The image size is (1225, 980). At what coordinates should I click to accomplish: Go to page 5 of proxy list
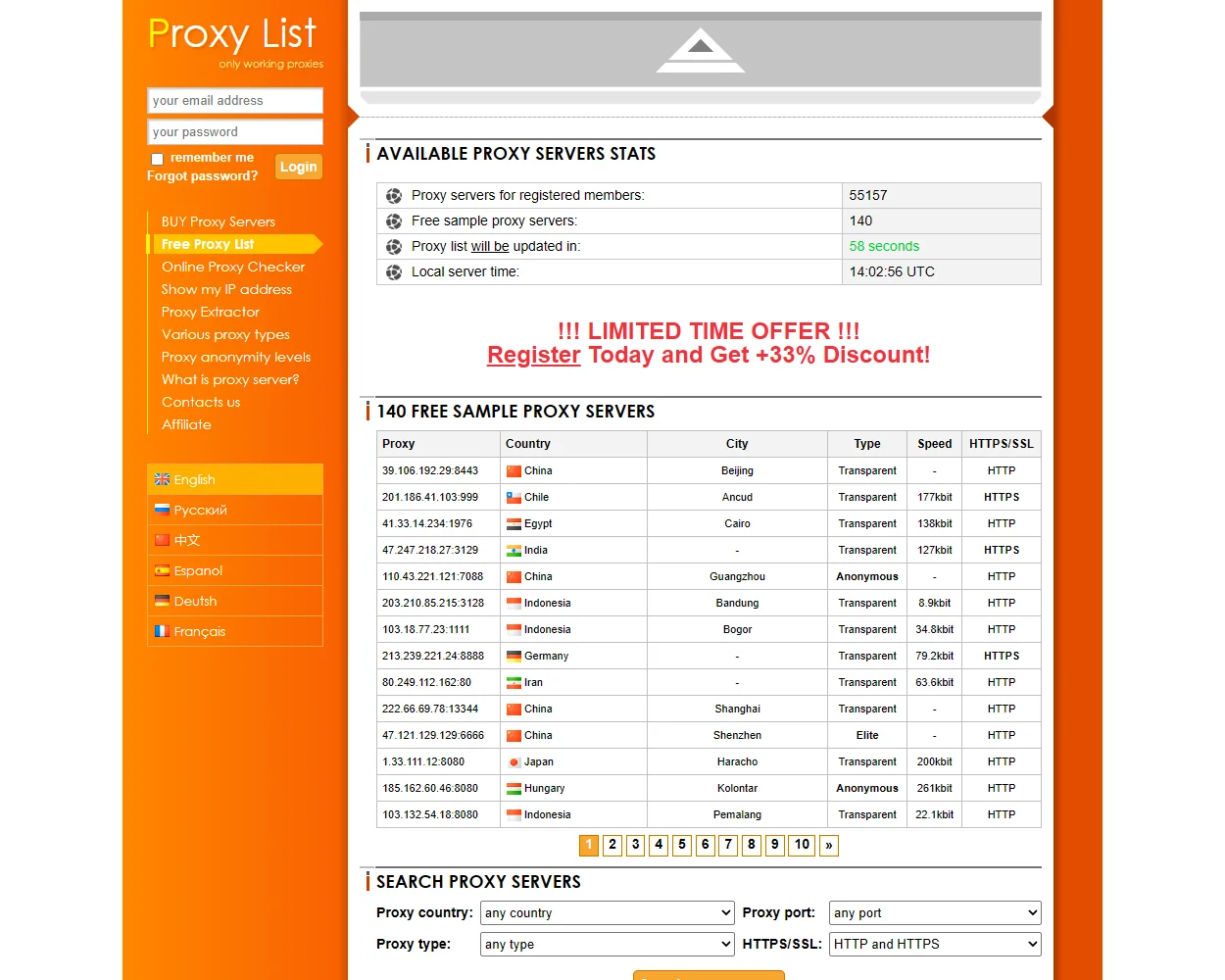pos(682,845)
